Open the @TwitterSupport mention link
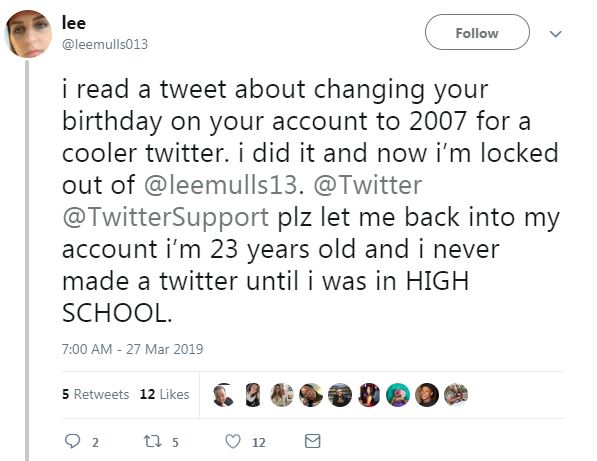 (x=166, y=217)
